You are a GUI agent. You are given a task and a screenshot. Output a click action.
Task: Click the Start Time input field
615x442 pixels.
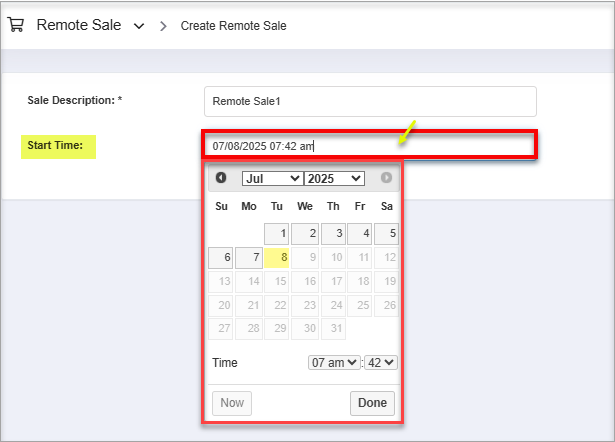point(369,146)
